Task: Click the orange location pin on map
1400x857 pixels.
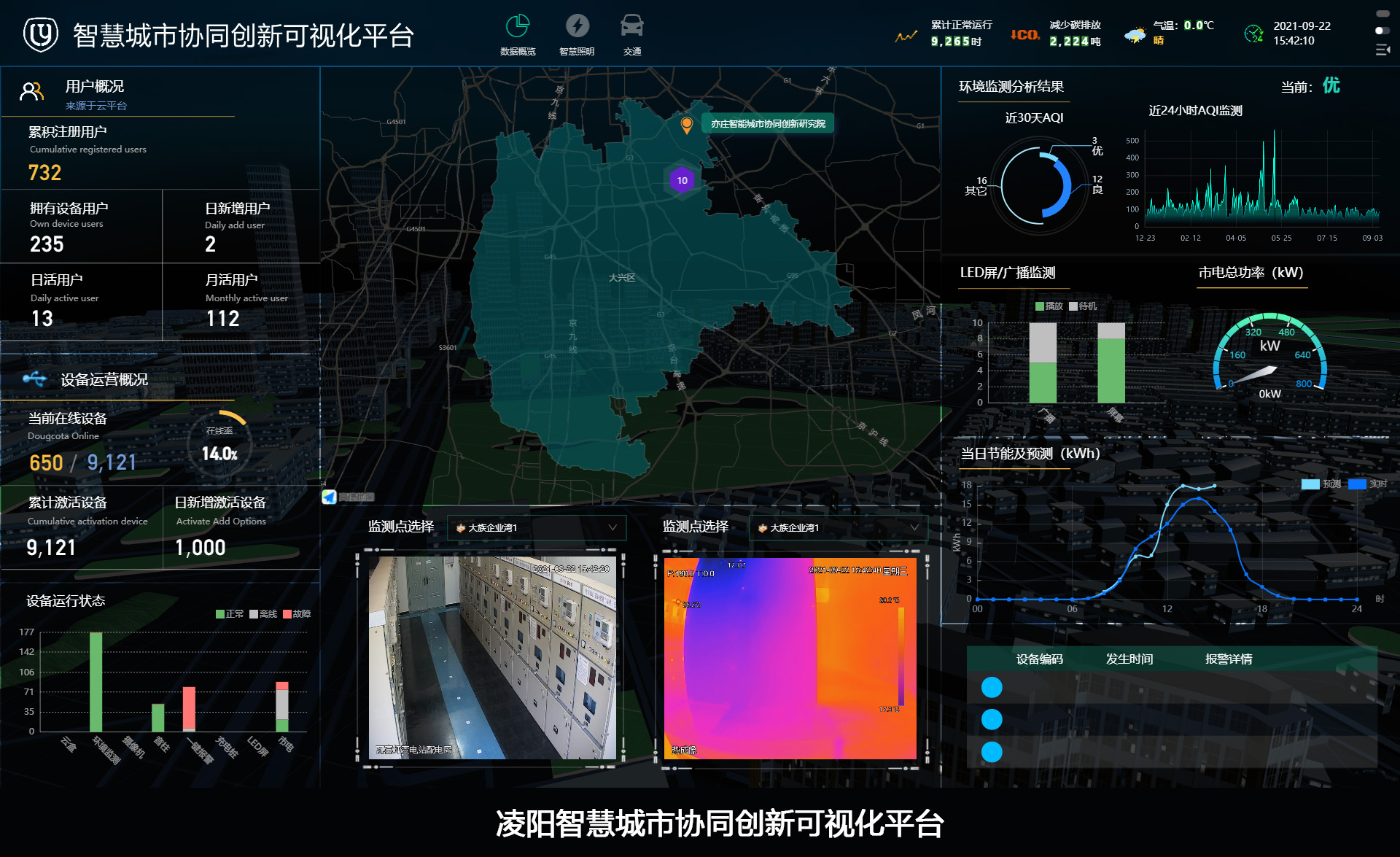Action: tap(686, 125)
